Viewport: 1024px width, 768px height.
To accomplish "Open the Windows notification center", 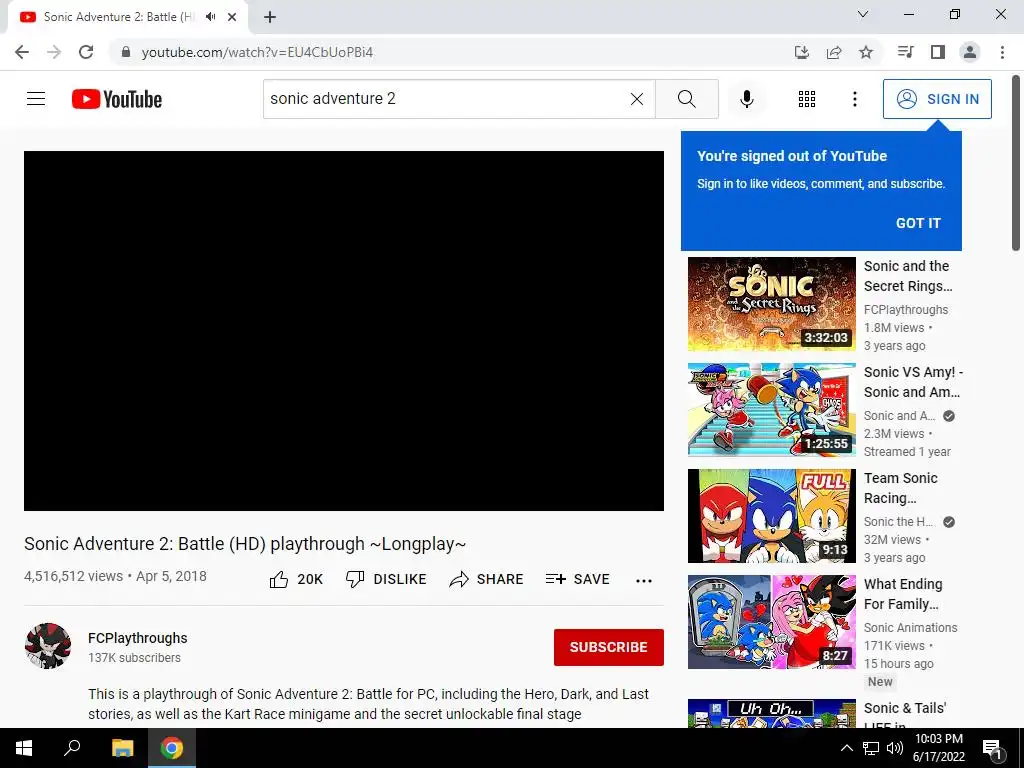I will (993, 748).
